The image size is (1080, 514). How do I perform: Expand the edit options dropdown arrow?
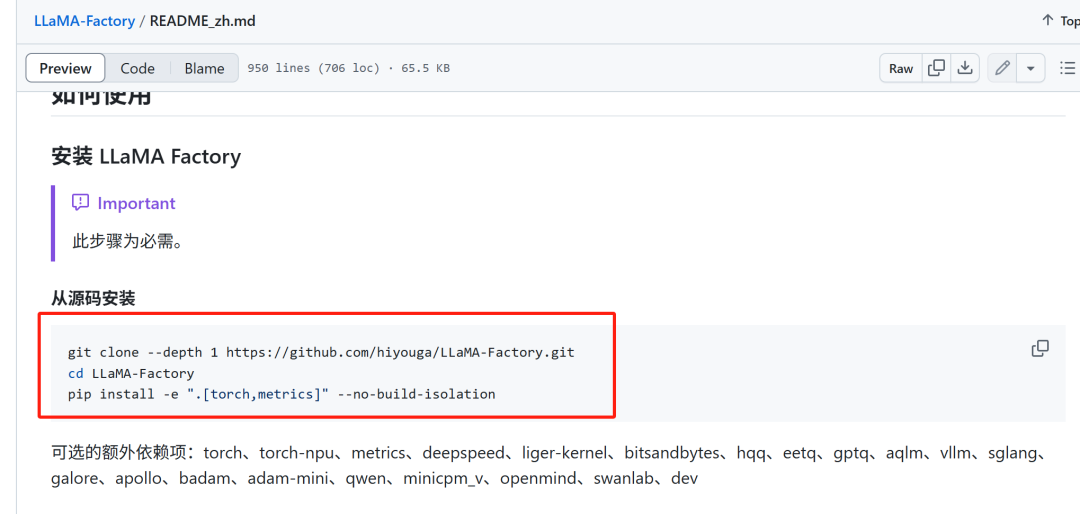(x=1031, y=68)
